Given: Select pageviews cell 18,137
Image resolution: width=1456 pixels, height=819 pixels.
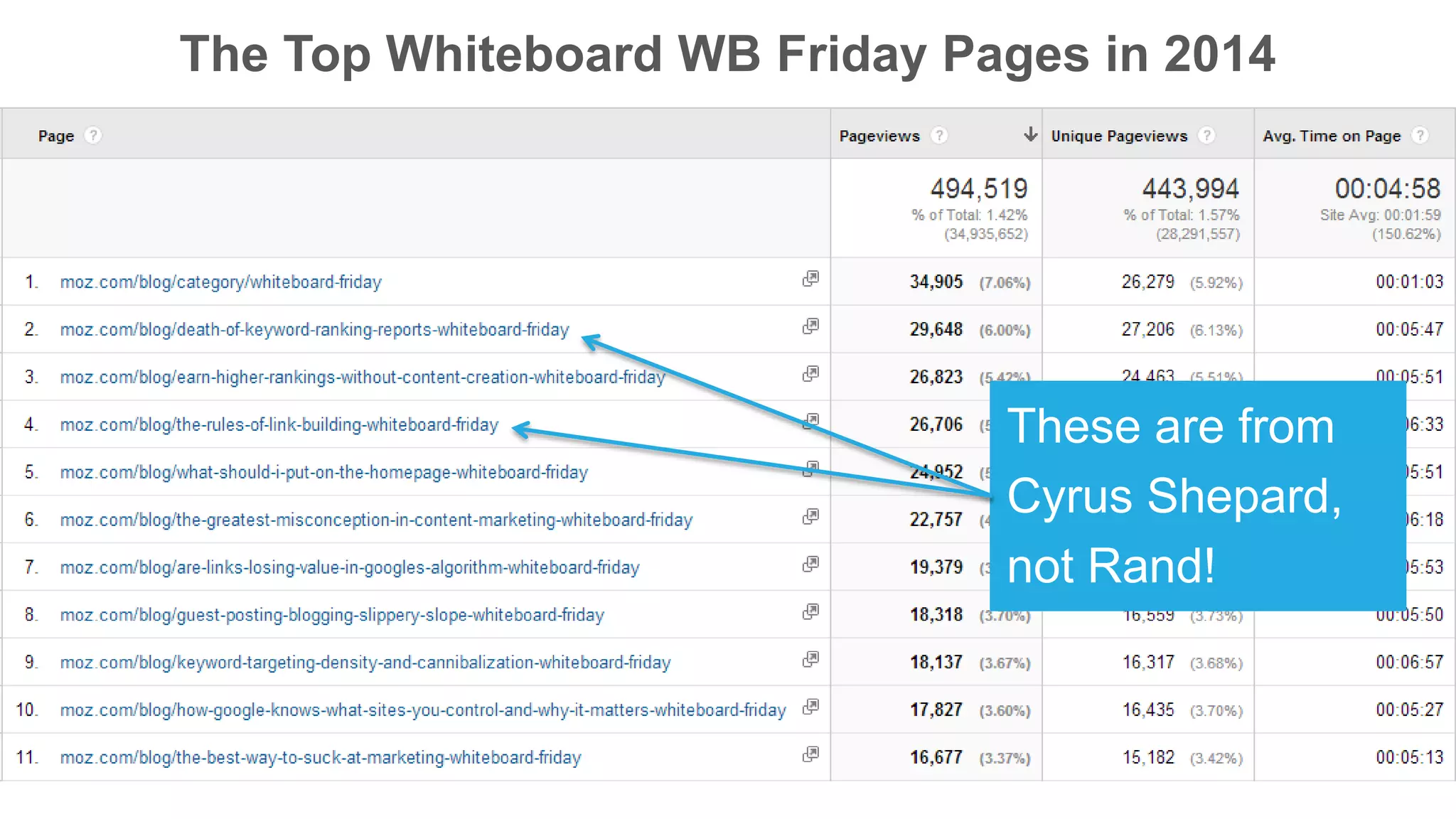Looking at the screenshot, I should pos(936,663).
